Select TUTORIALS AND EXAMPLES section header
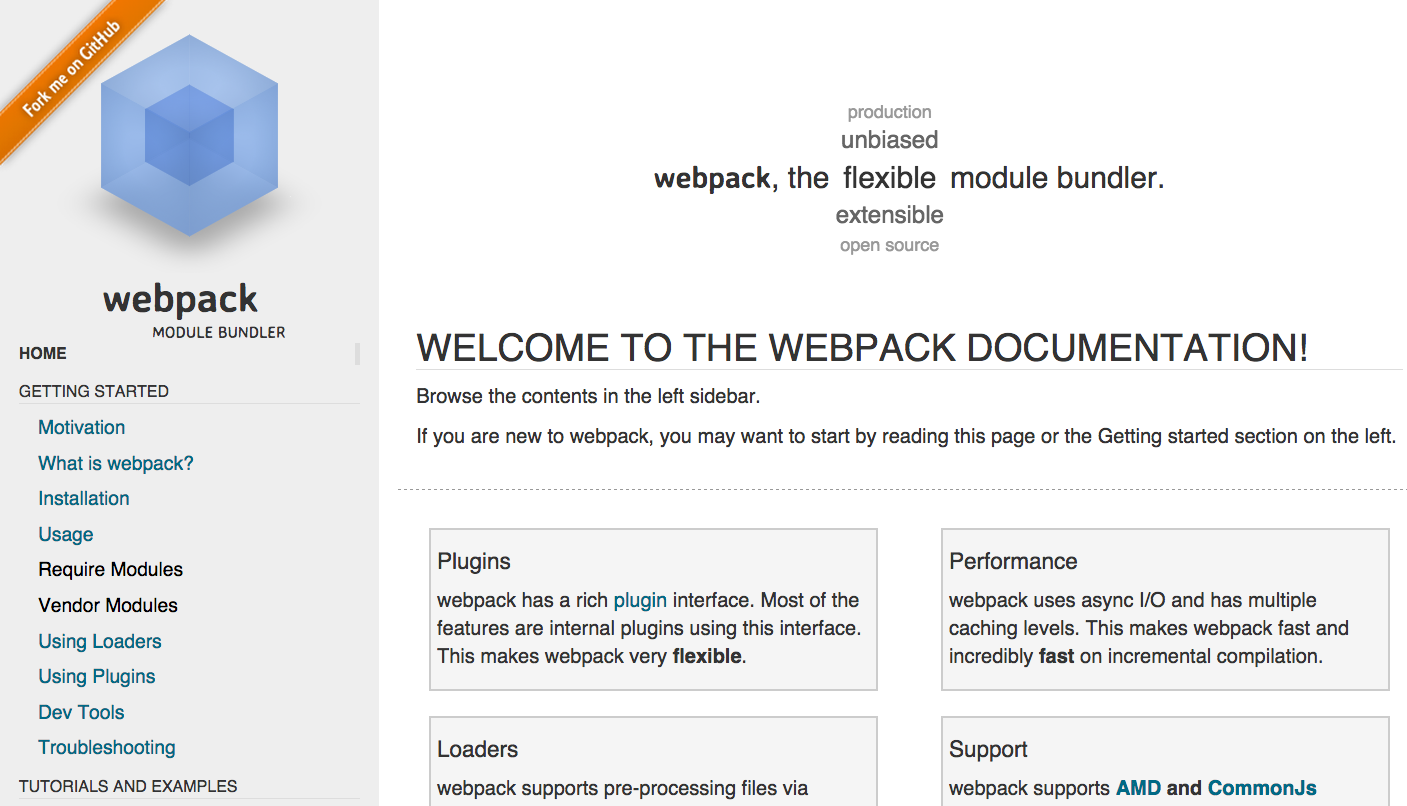Image resolution: width=1407 pixels, height=806 pixels. click(128, 786)
